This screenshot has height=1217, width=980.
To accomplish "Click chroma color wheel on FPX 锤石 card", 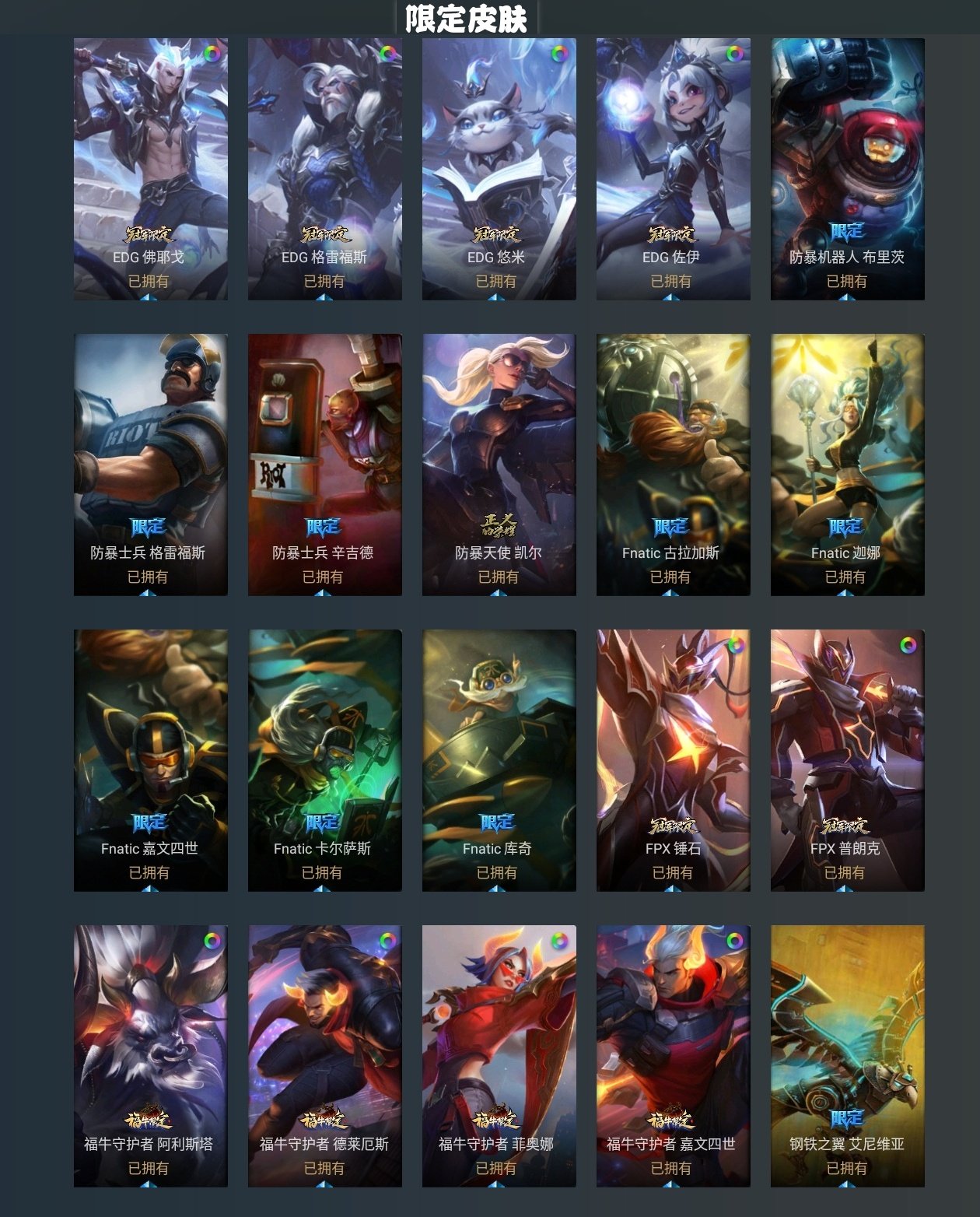I will 734,645.
